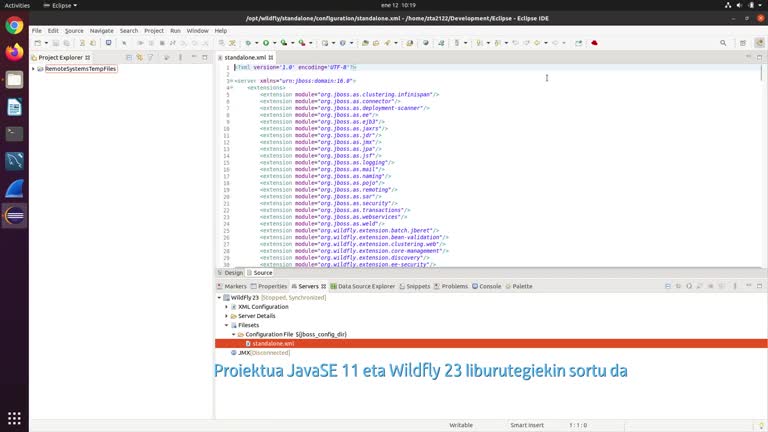Click the Eclipse icon in the dock
The image size is (768, 432).
click(x=14, y=215)
